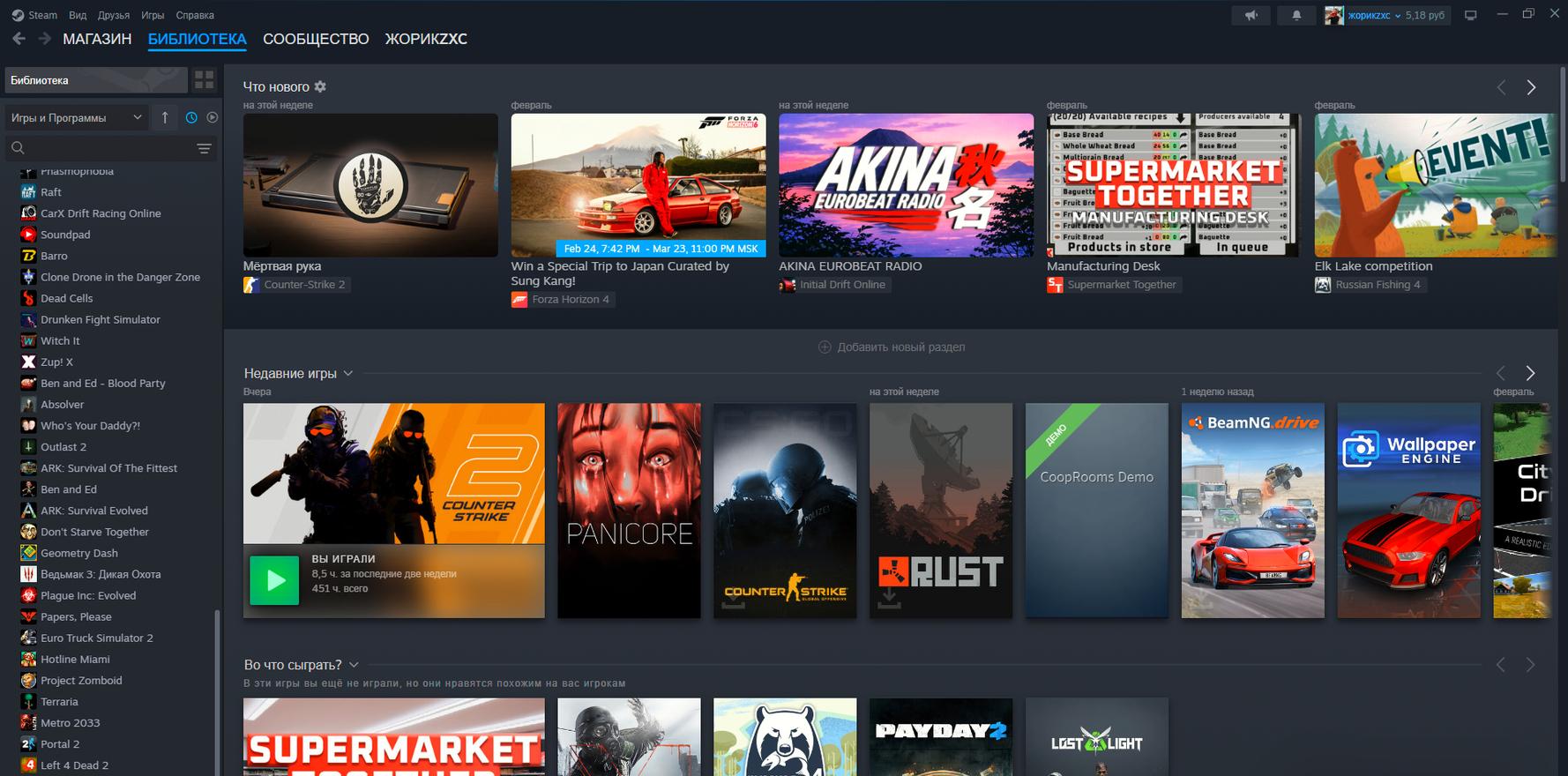The width and height of the screenshot is (1568, 776).
Task: Open the МАГАЗИН tab
Action: [97, 39]
